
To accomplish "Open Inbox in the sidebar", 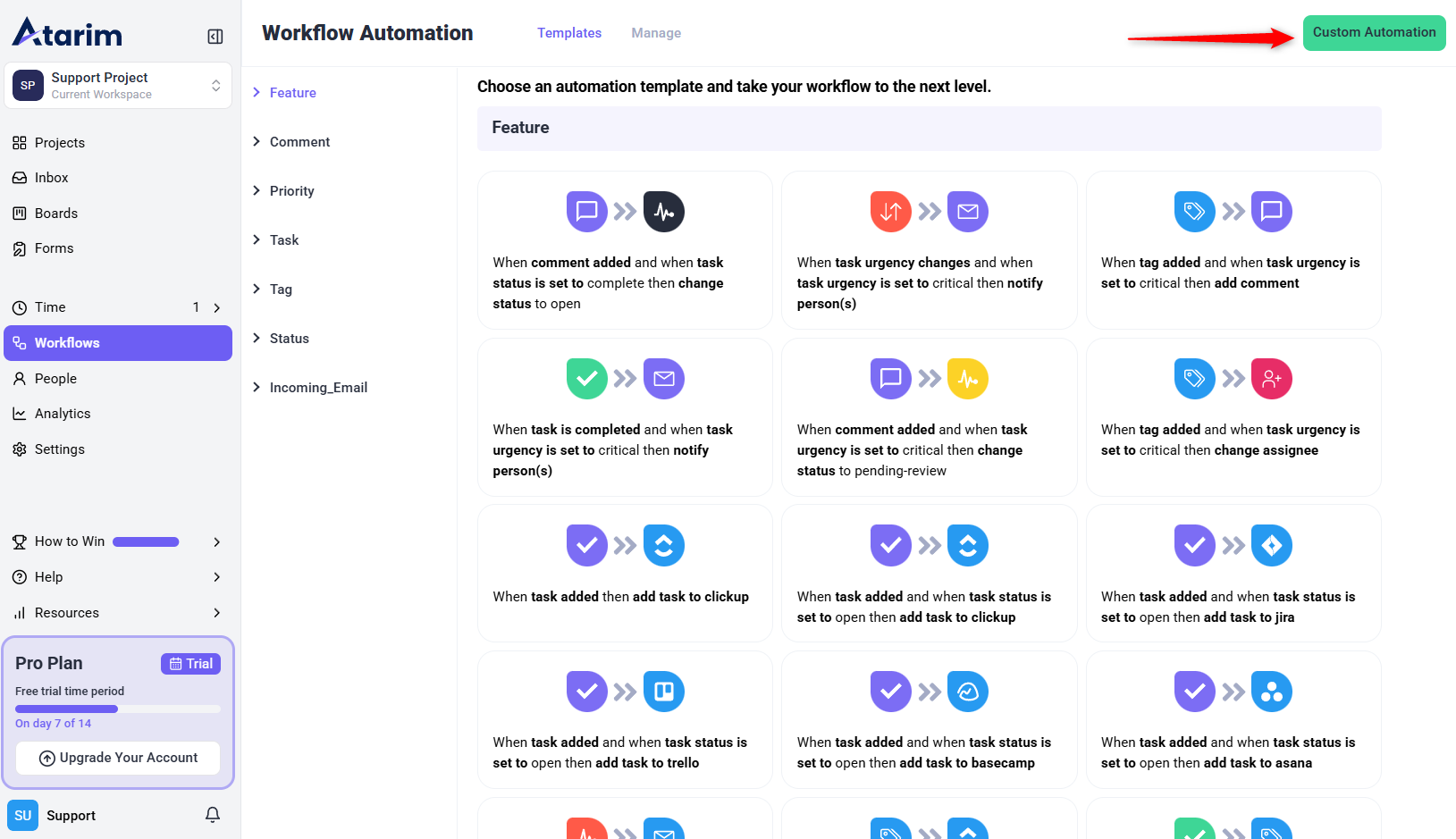I will pos(51,178).
